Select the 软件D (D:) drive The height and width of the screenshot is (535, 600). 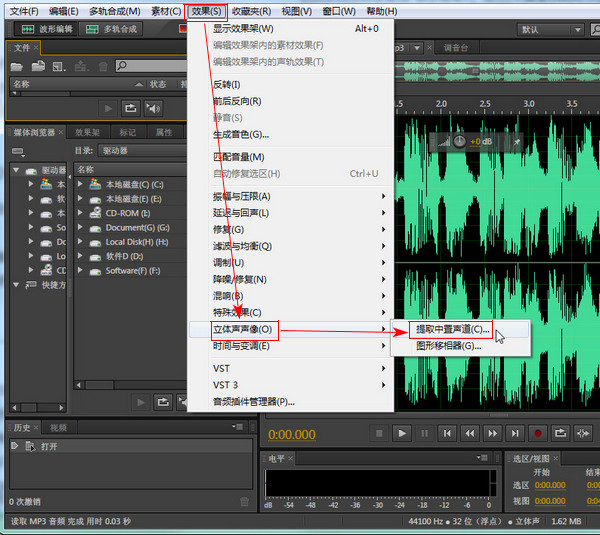(x=124, y=256)
